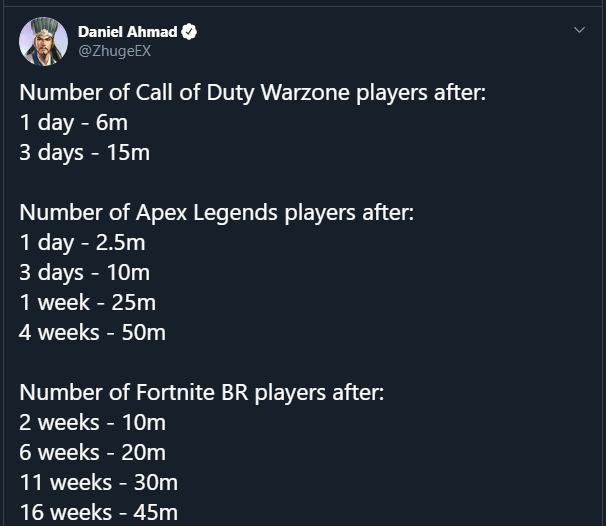This screenshot has height=526, width=606.
Task: Select the "3 days - 15m" line
Action: click(84, 153)
